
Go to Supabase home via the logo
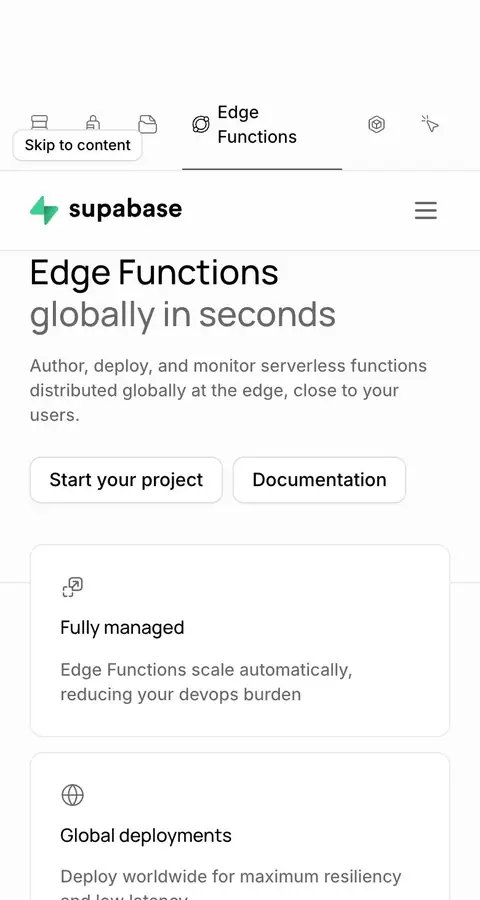point(106,210)
